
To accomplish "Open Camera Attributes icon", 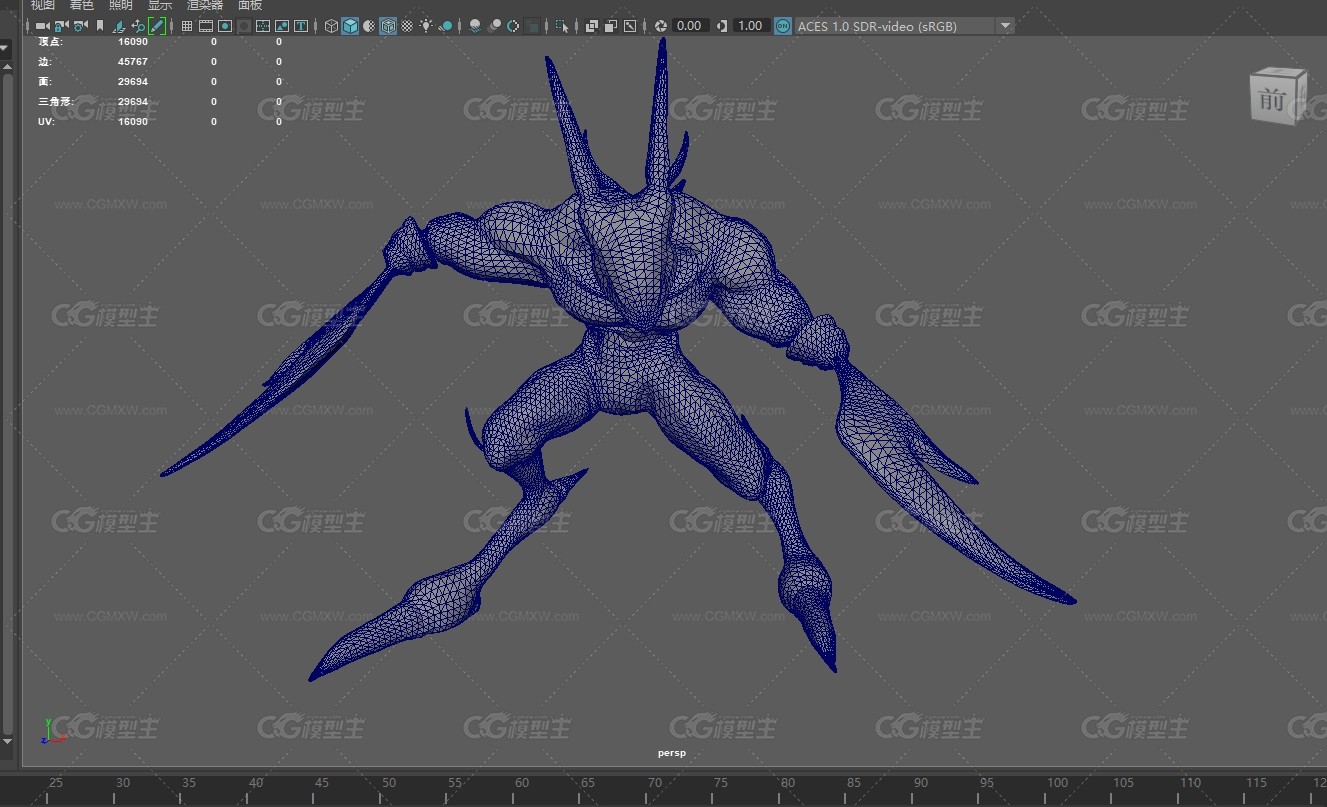I will (x=80, y=26).
